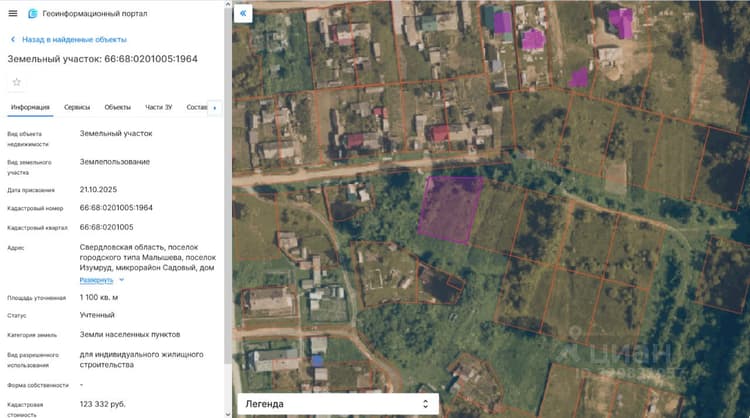750x418 pixels.
Task: Click cadastral quarter 66:68:0201005
Action: click(x=107, y=227)
